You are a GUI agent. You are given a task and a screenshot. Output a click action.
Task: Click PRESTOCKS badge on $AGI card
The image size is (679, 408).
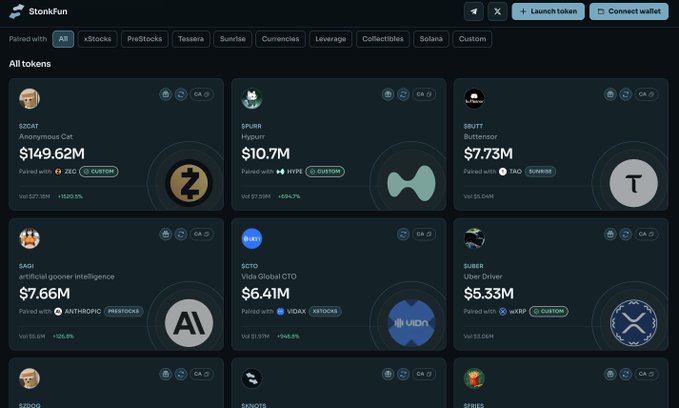click(x=123, y=311)
